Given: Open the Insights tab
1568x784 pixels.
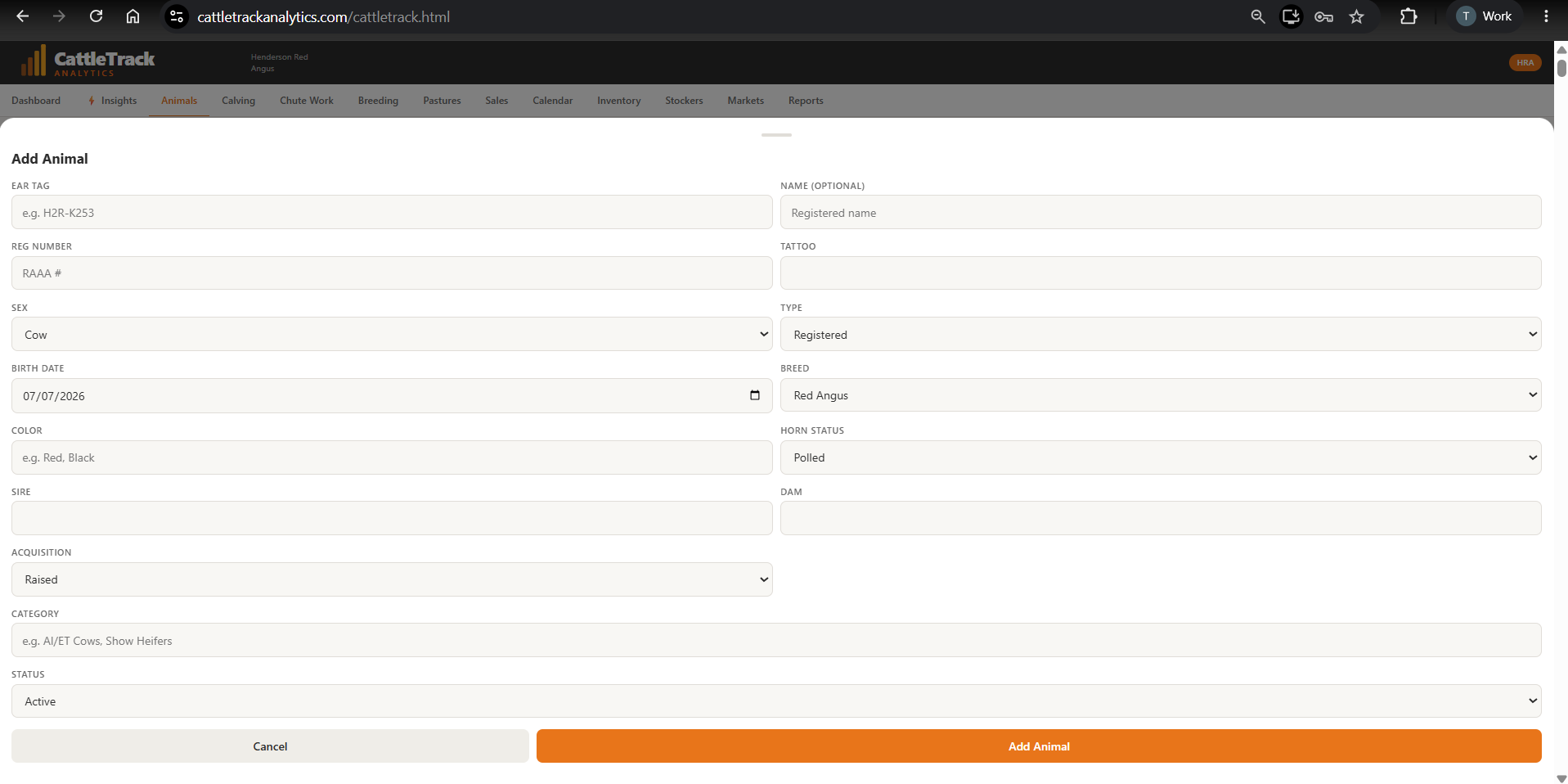Looking at the screenshot, I should tap(113, 101).
